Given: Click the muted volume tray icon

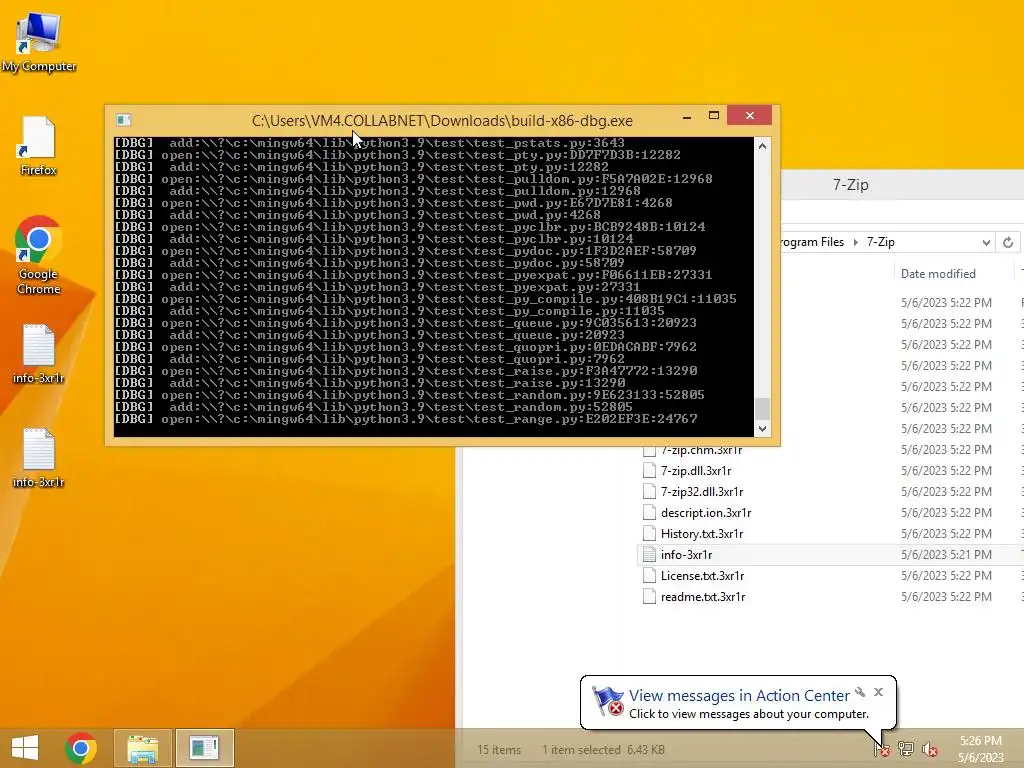Looking at the screenshot, I should pos(930,749).
